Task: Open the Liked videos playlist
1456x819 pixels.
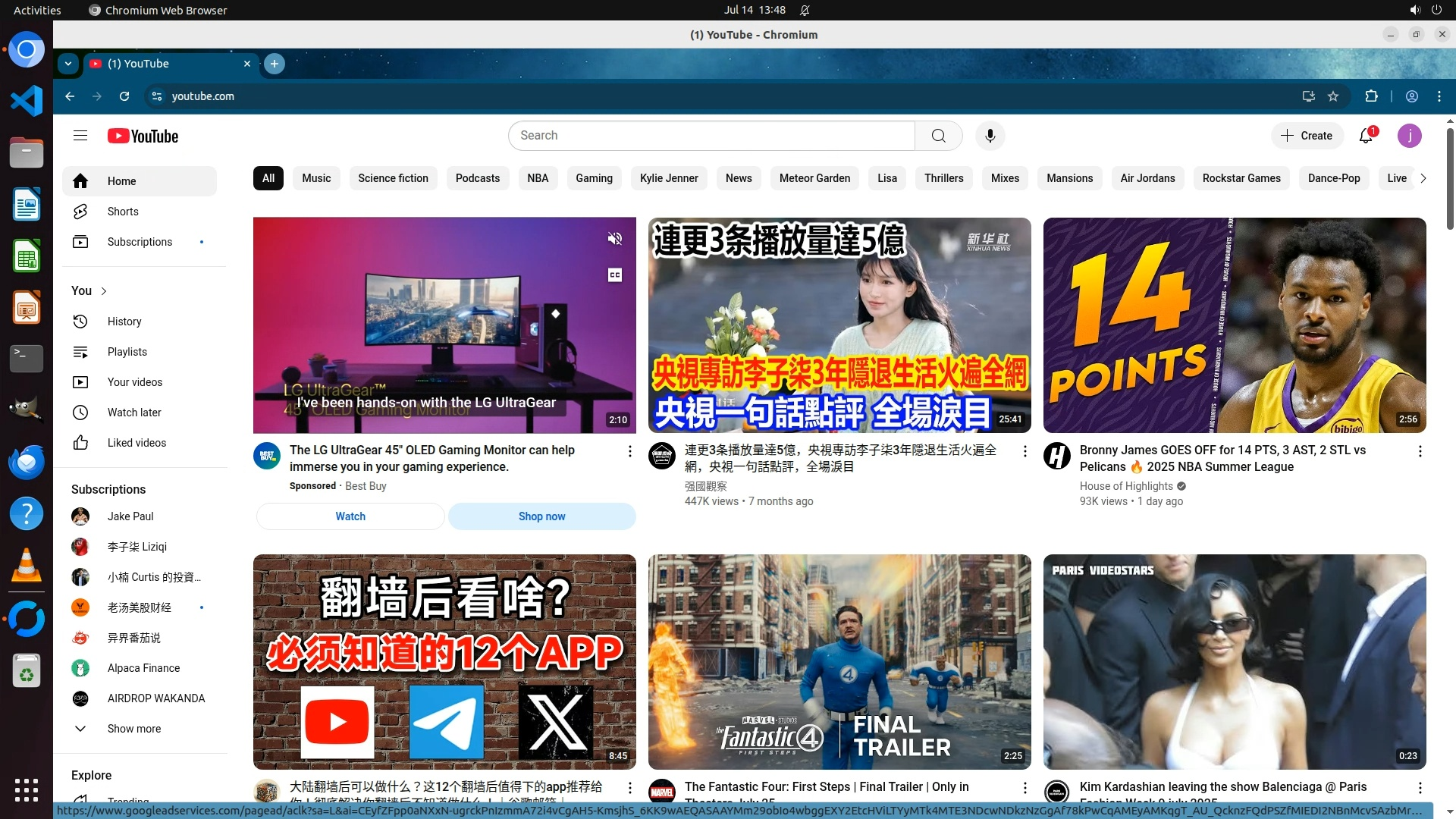Action: [136, 443]
